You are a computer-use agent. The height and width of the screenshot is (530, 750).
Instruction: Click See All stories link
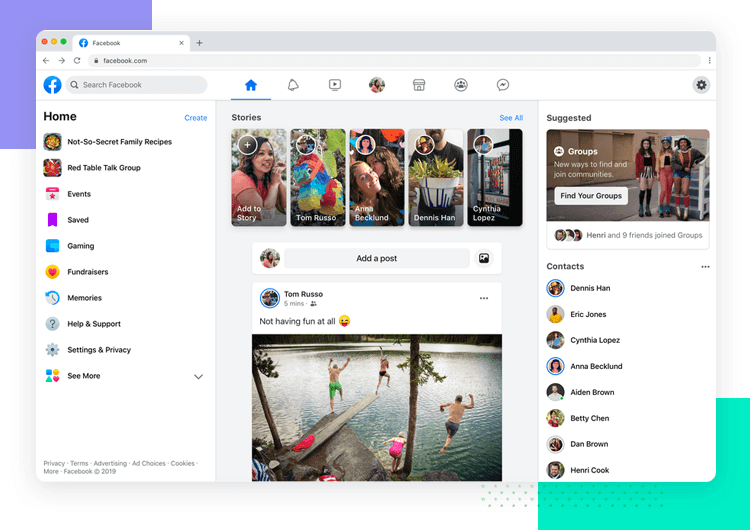pyautogui.click(x=511, y=118)
